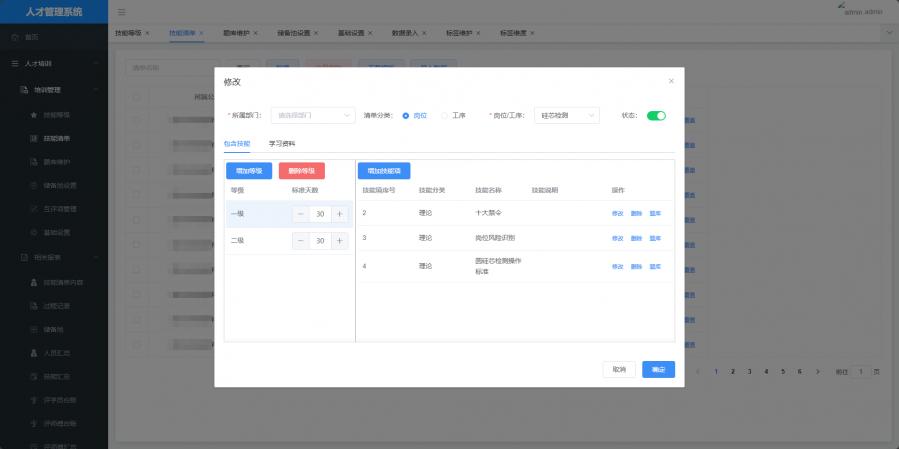Viewport: 899px width, 449px height.
Task: Select the 工序 radio button
Action: click(444, 116)
